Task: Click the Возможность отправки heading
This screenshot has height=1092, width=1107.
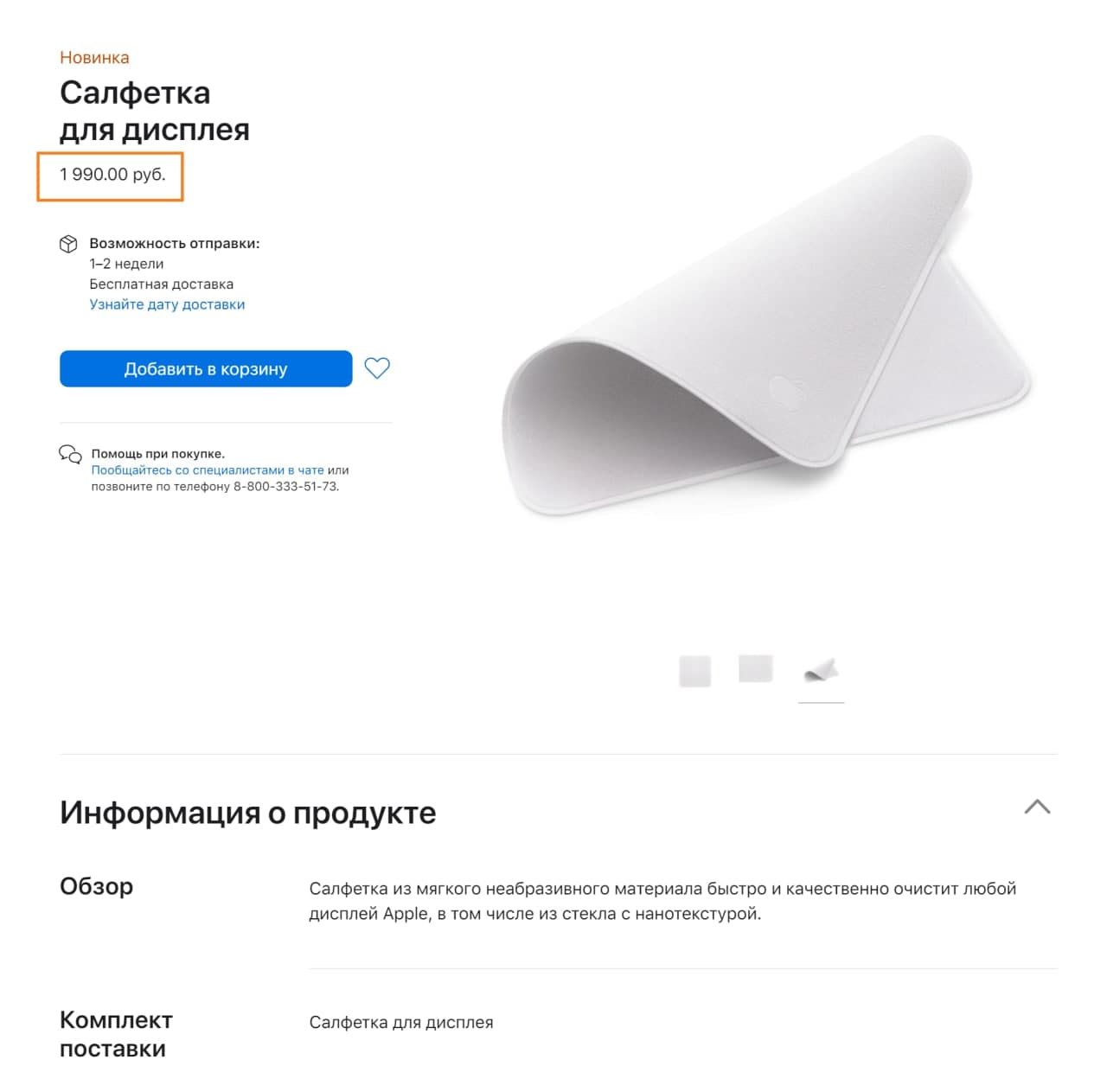Action: (175, 244)
